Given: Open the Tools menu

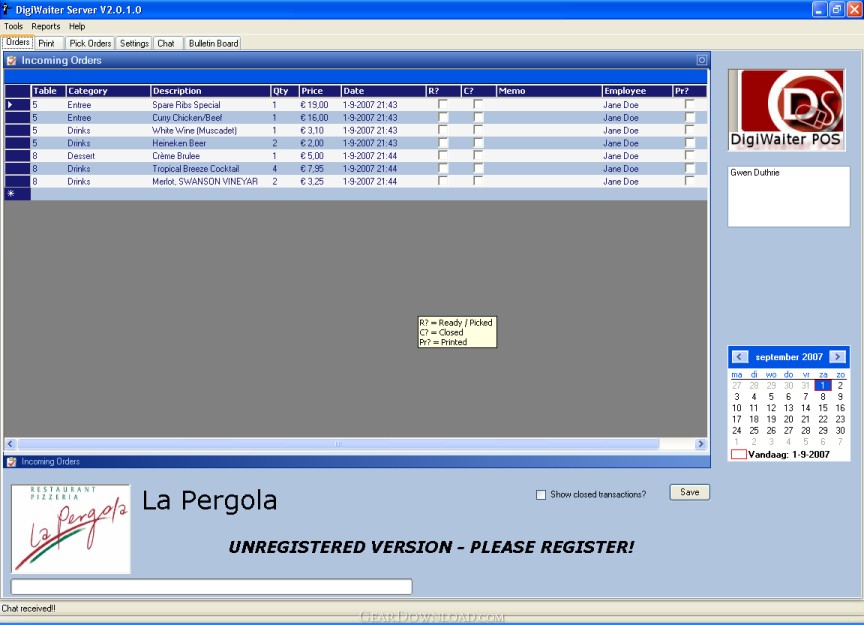Looking at the screenshot, I should click(x=13, y=26).
